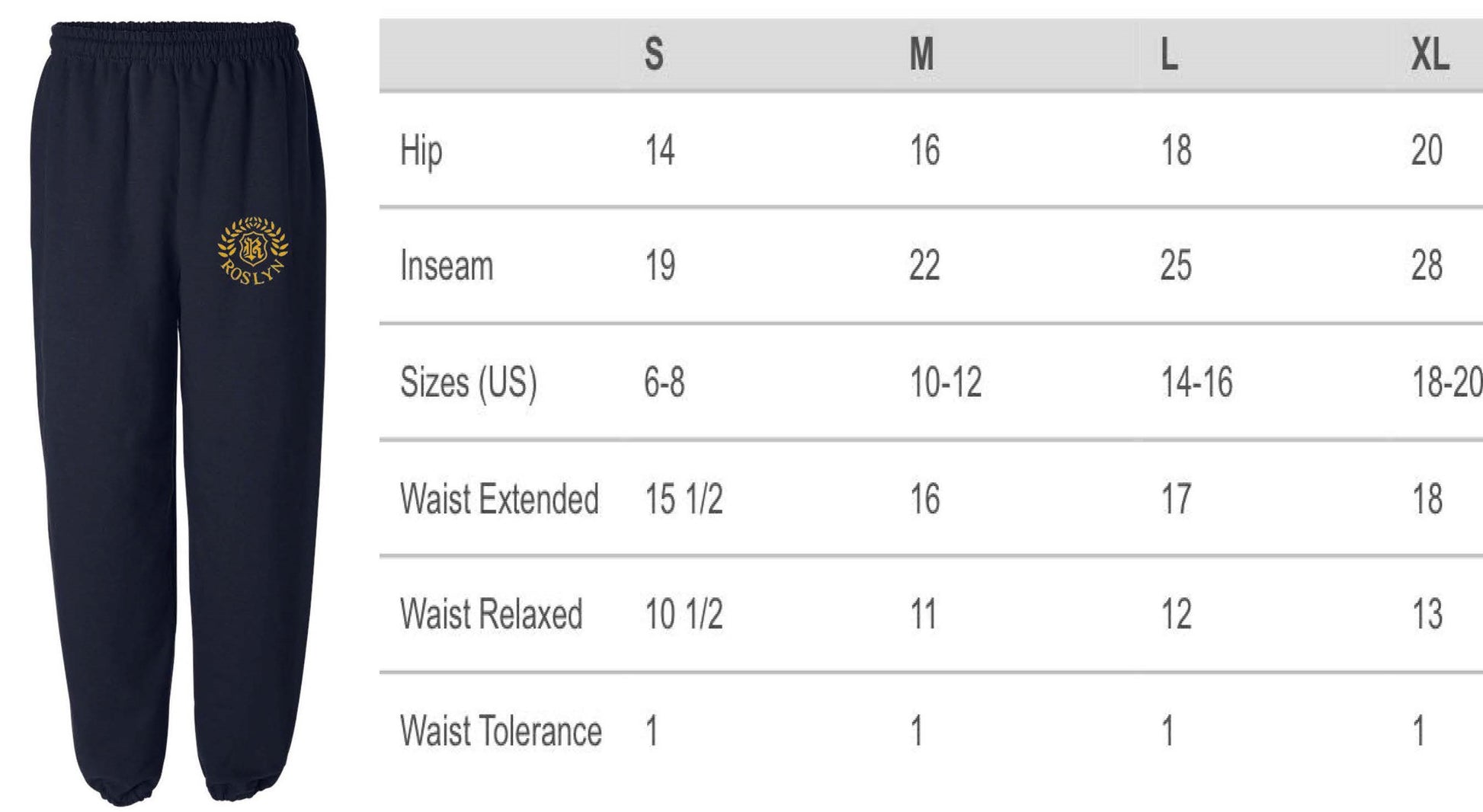Click the Sizes (US) row label
Viewport: 1483px width, 812px height.
[469, 382]
